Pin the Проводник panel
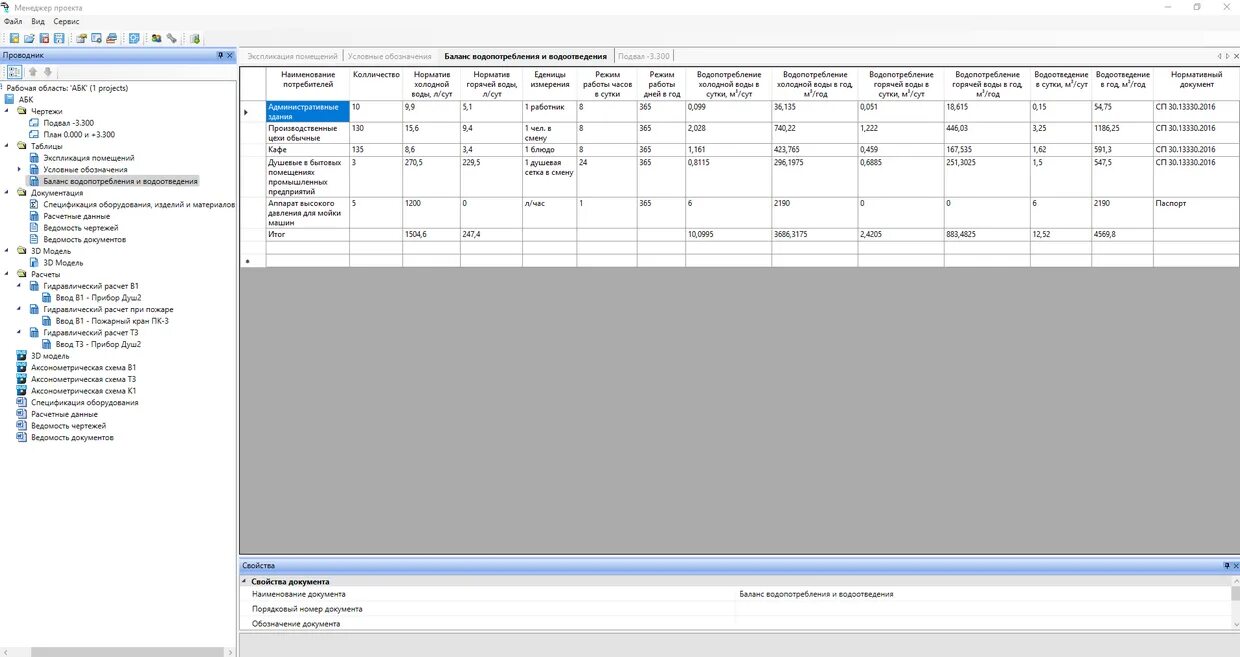The image size is (1240, 657). point(221,55)
